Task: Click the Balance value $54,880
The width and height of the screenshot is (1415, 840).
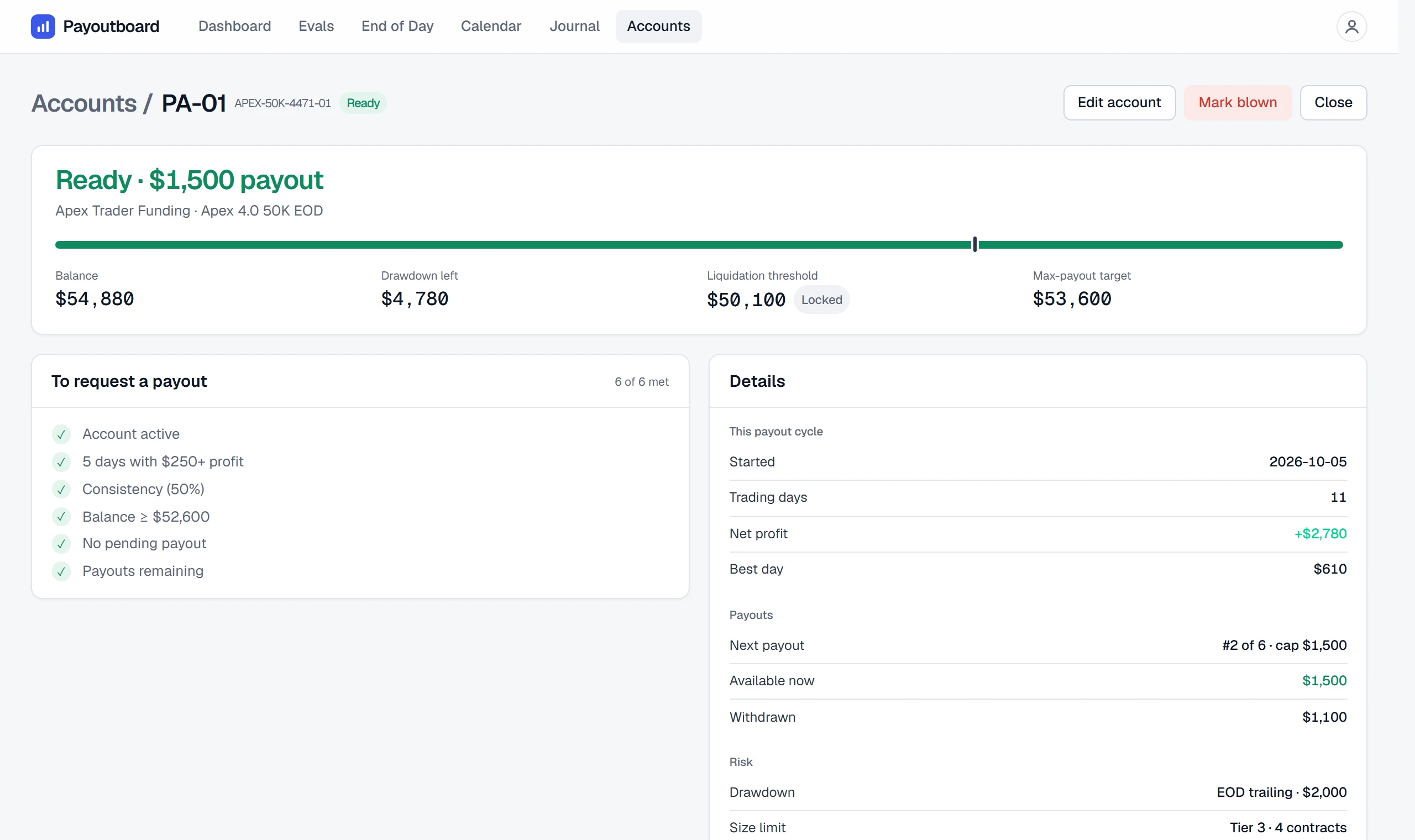Action: (x=95, y=299)
